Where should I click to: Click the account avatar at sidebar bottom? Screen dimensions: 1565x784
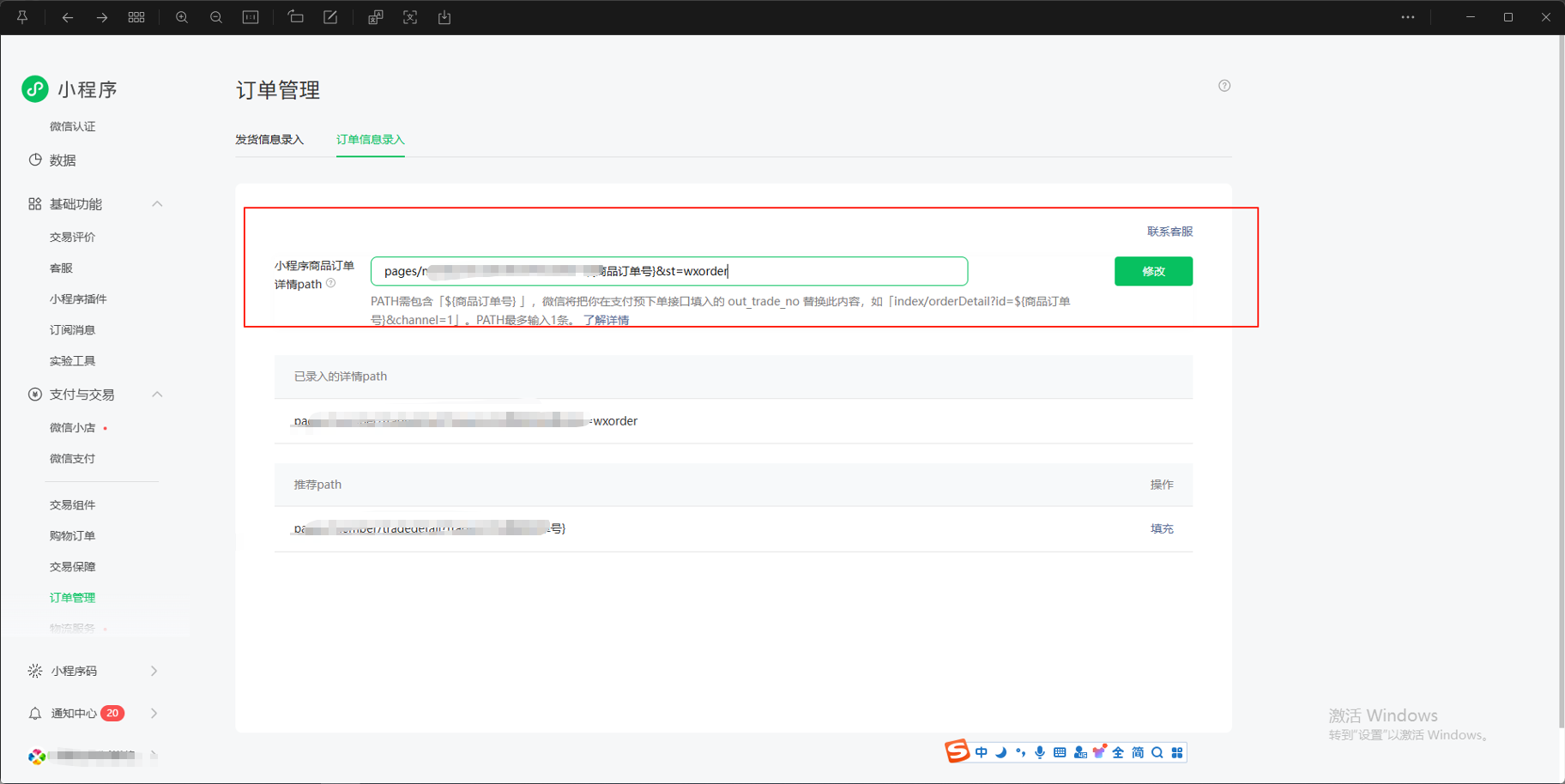[37, 756]
